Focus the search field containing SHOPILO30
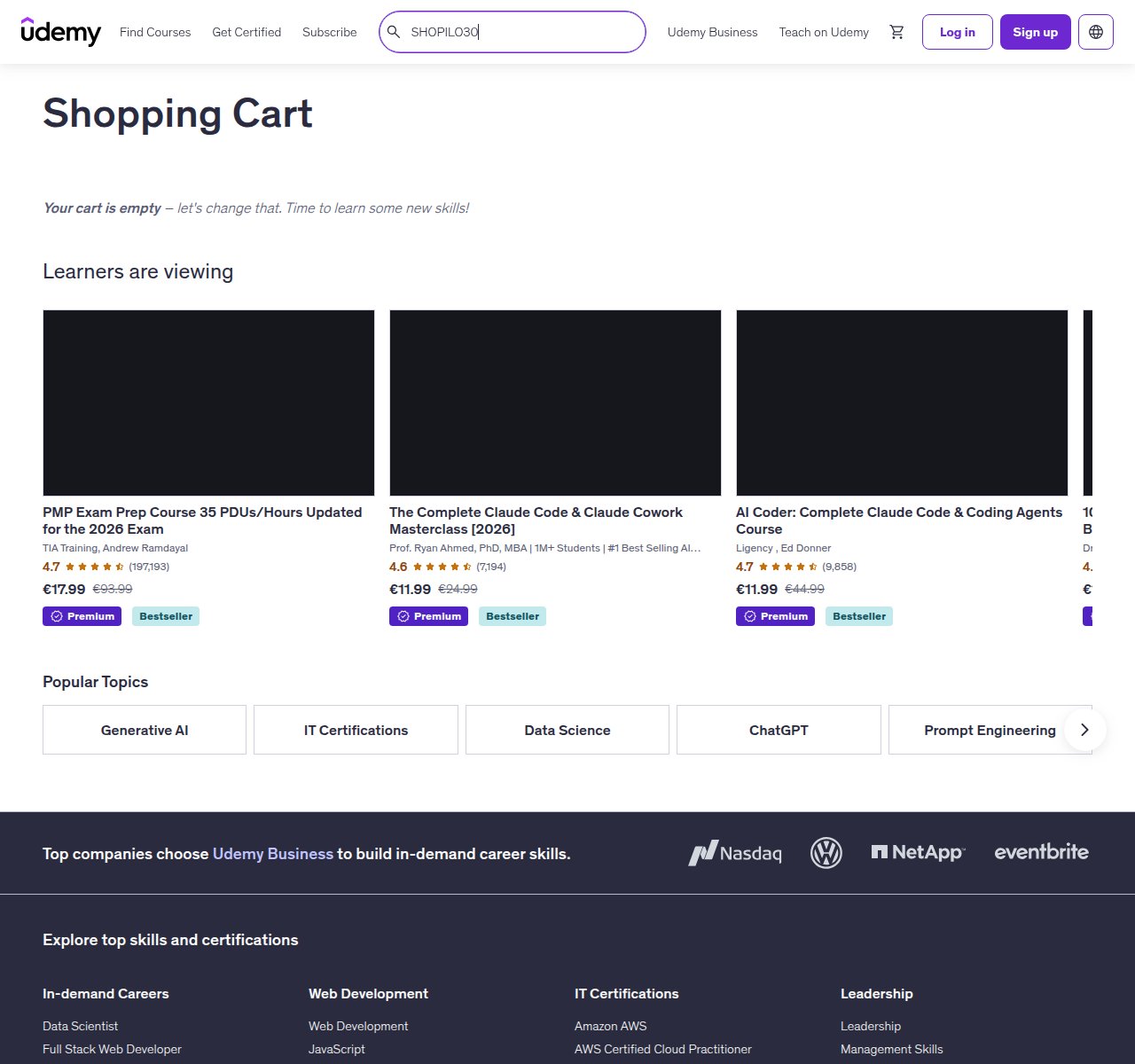 pos(513,32)
